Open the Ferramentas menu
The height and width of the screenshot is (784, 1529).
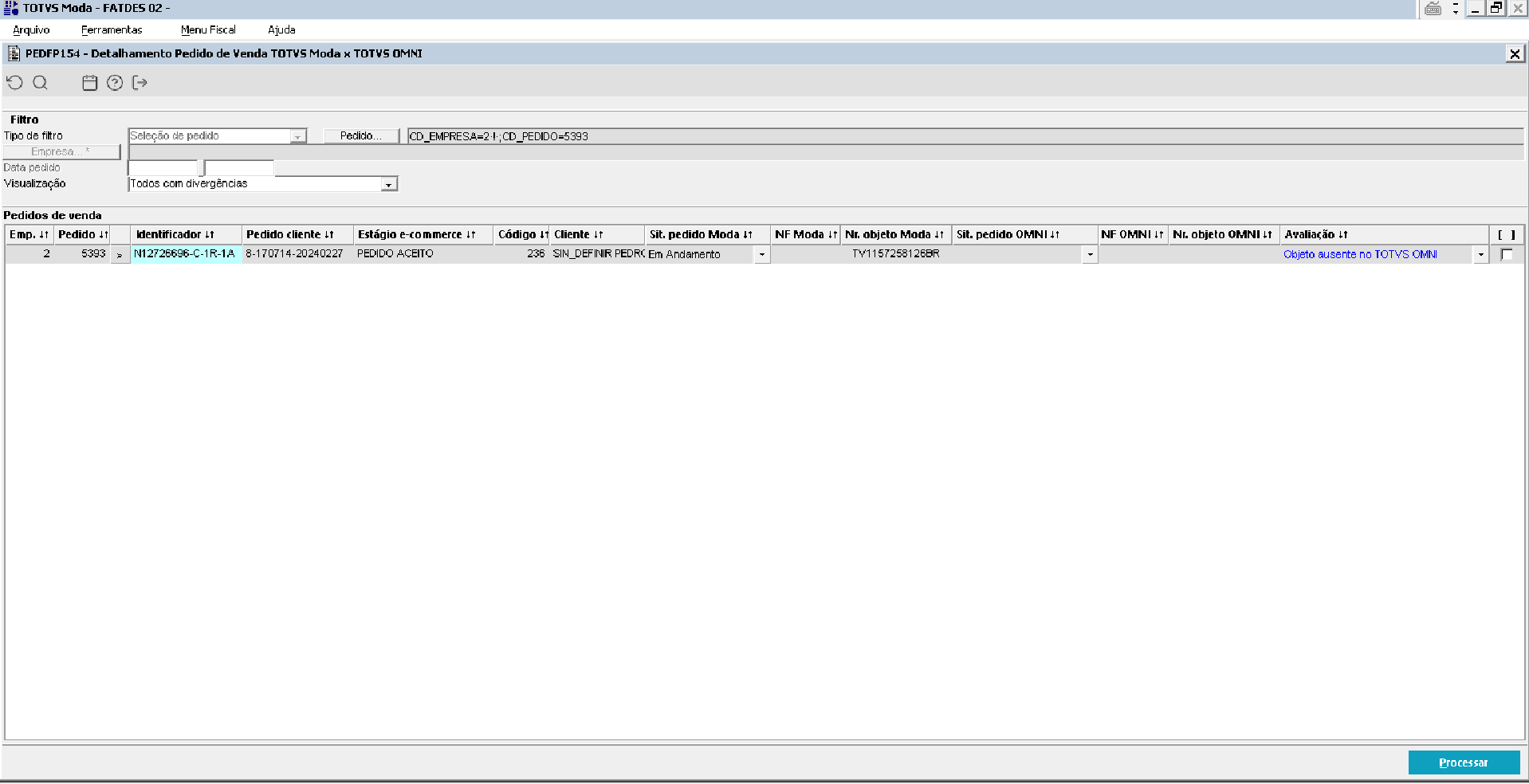tap(112, 29)
